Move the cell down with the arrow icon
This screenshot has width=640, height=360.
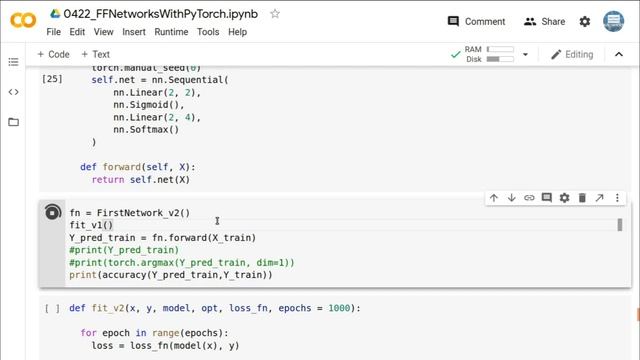click(x=511, y=198)
